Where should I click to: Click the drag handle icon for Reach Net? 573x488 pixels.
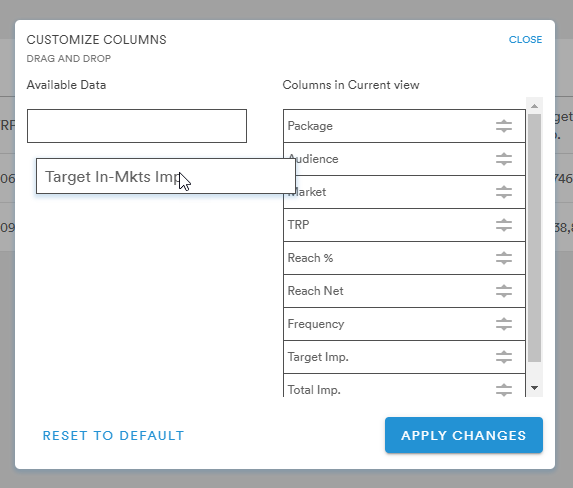[504, 291]
